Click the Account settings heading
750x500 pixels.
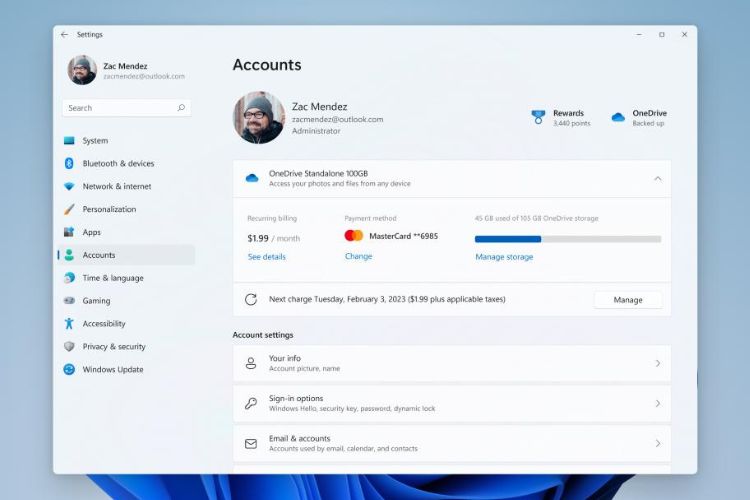coord(263,335)
